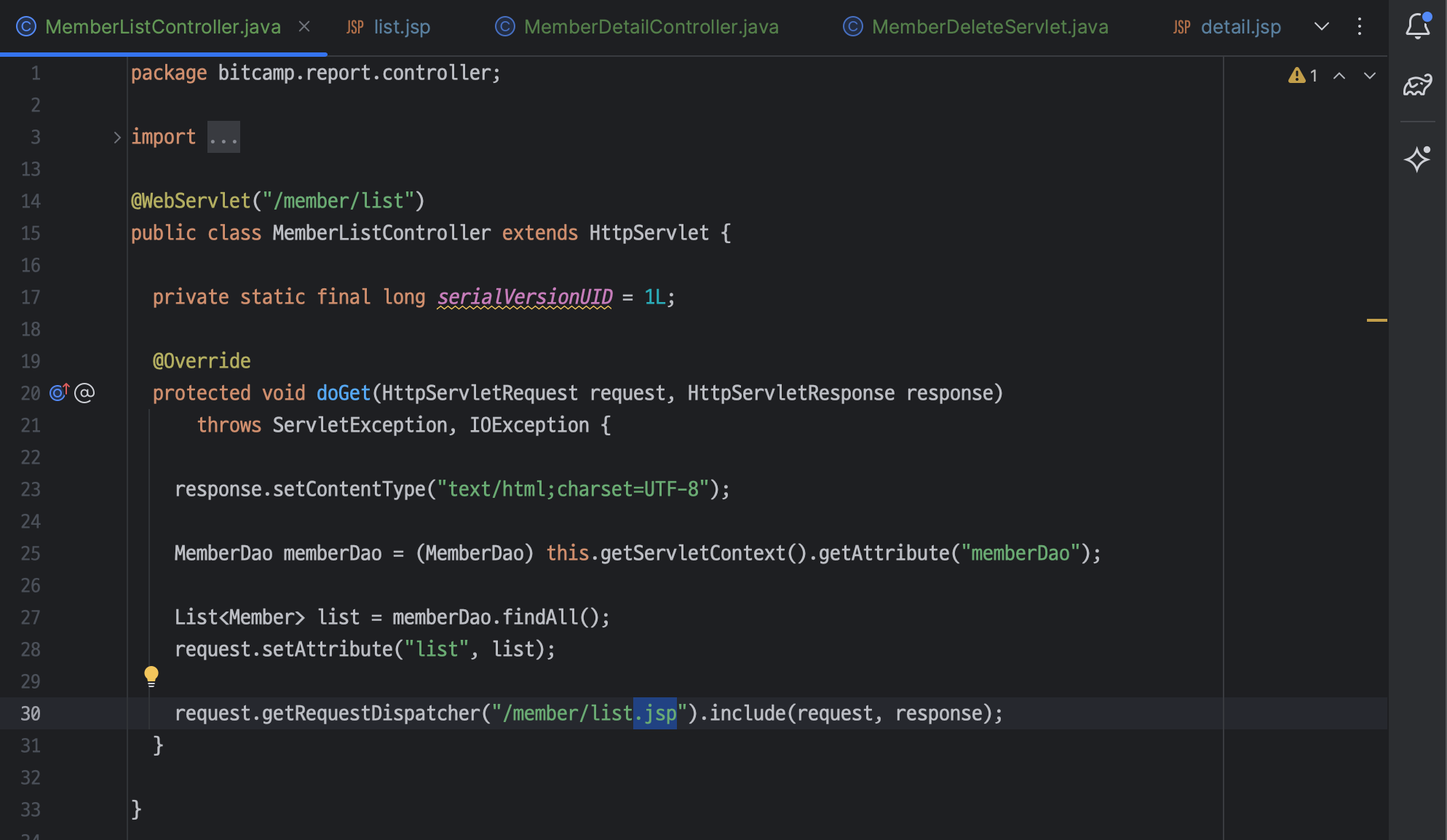Show hidden tabs dropdown chevron
Image resolution: width=1447 pixels, height=840 pixels.
click(1322, 27)
